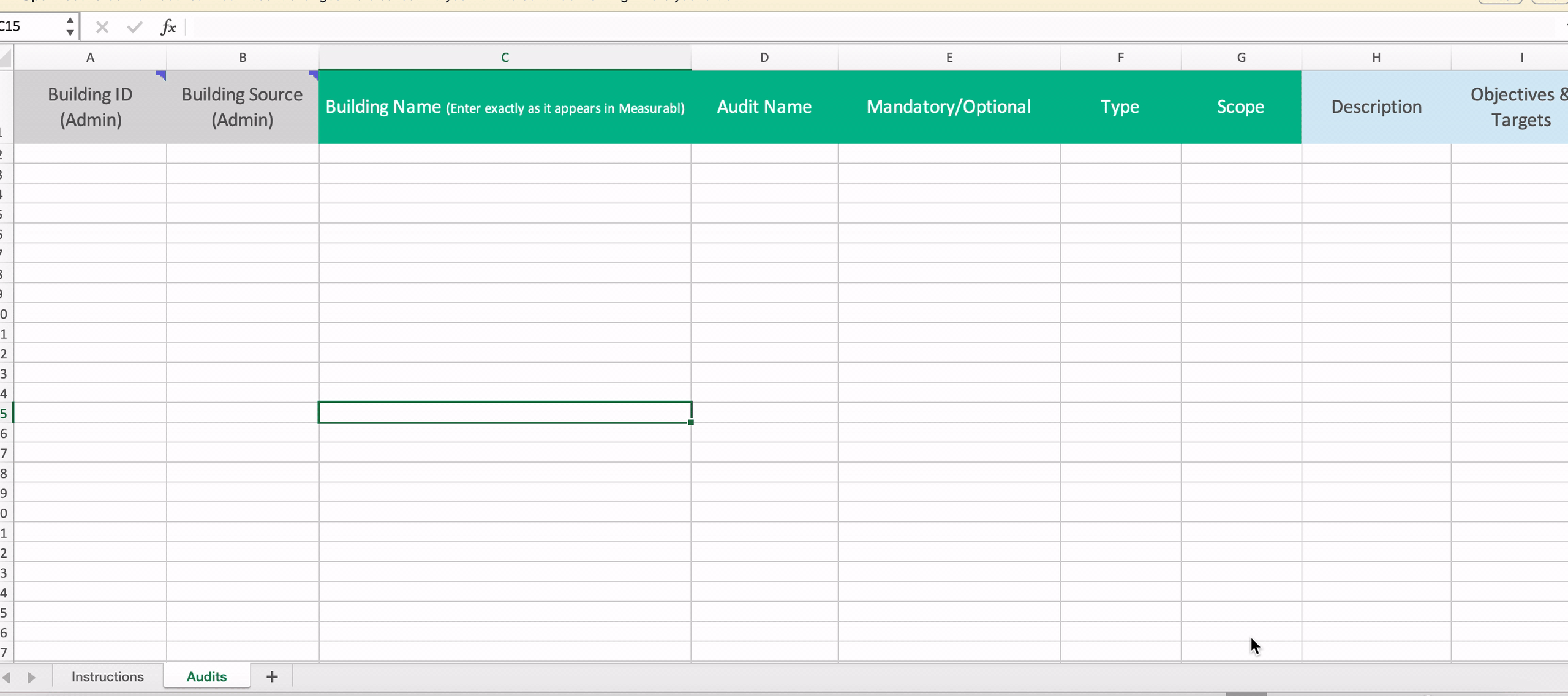Viewport: 1568px width, 696px height.
Task: Click the Mandatory/Optional header cell
Action: (x=949, y=107)
